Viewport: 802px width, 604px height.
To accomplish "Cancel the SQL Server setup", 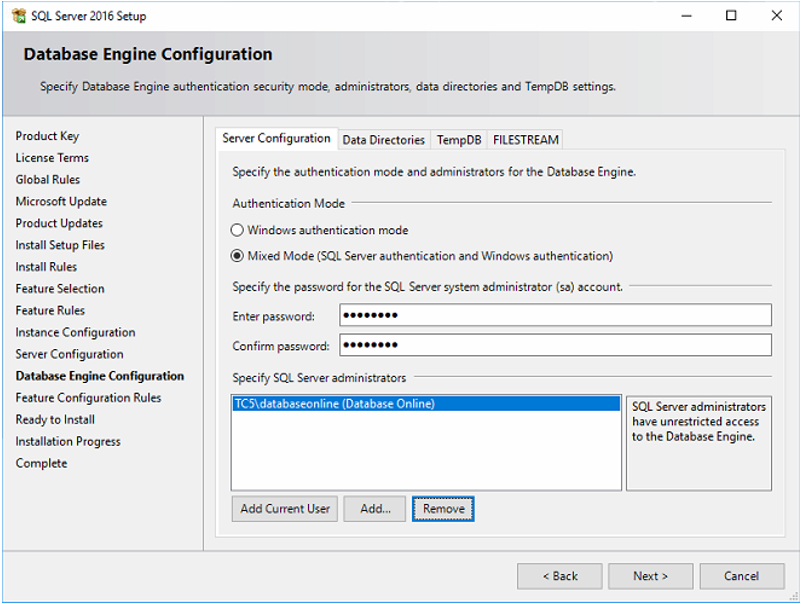I will coord(742,576).
